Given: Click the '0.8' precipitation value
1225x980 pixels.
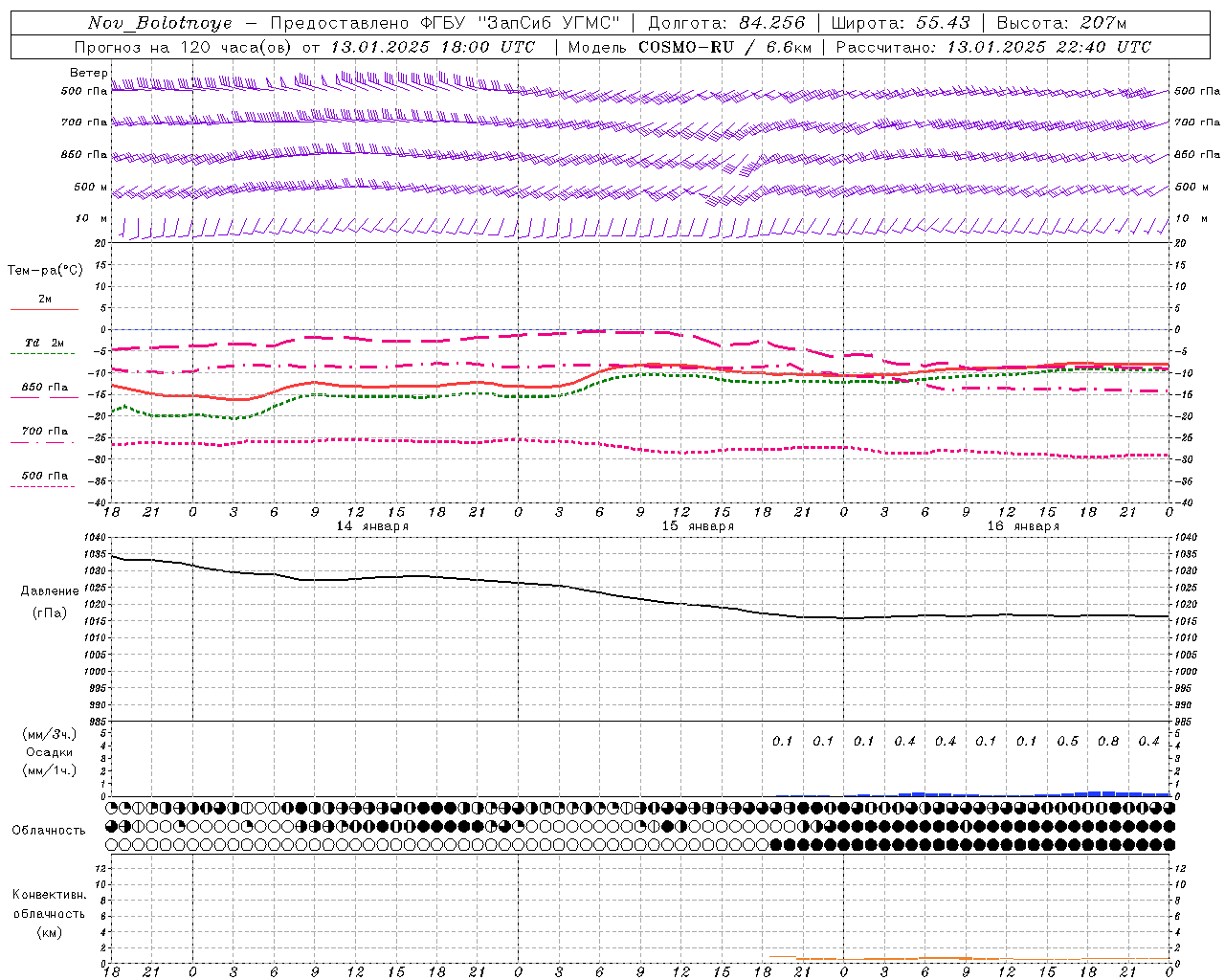Looking at the screenshot, I should pos(1108,742).
